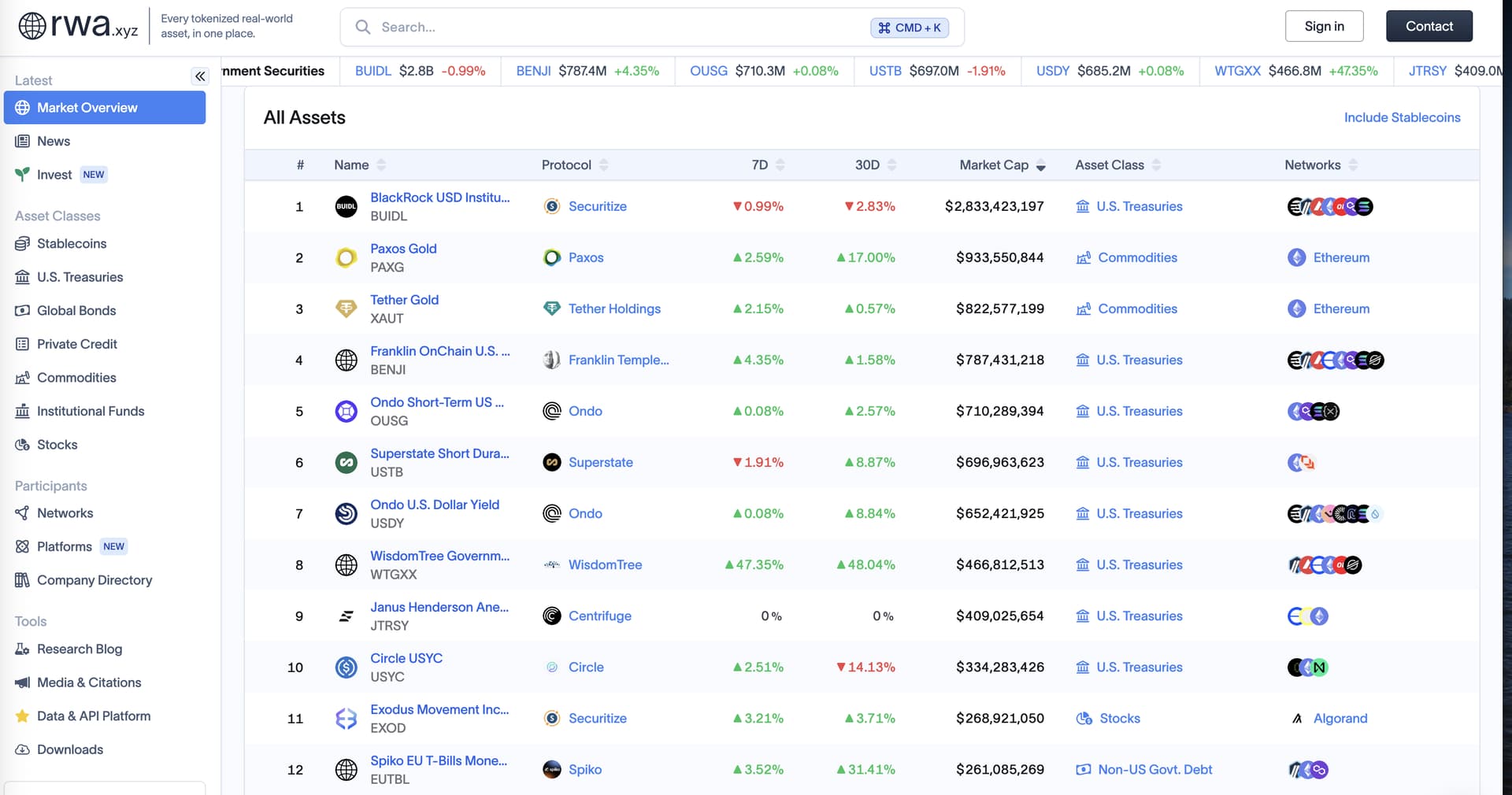Click 30D value 14.13% in USYC row
1512x795 pixels.
point(866,667)
